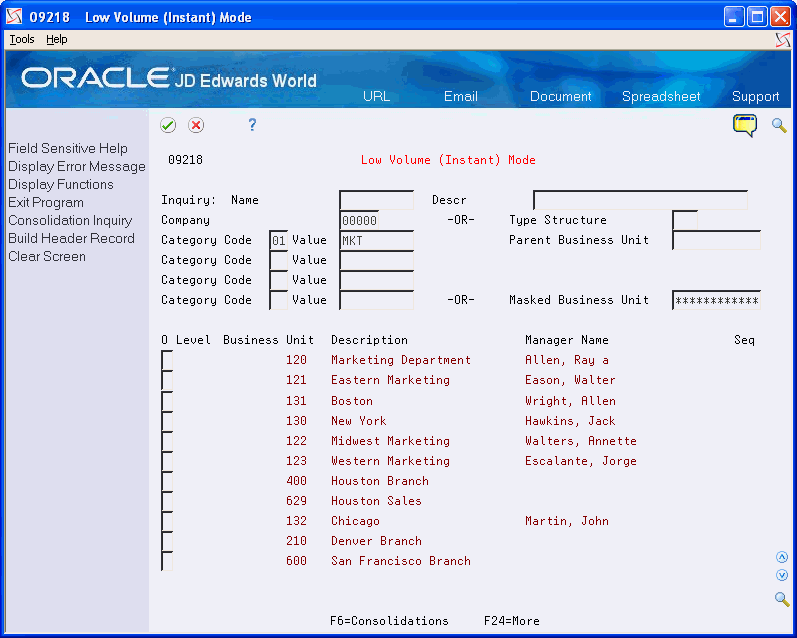Click the Document link in banner
The width and height of the screenshot is (797, 638).
click(x=561, y=97)
